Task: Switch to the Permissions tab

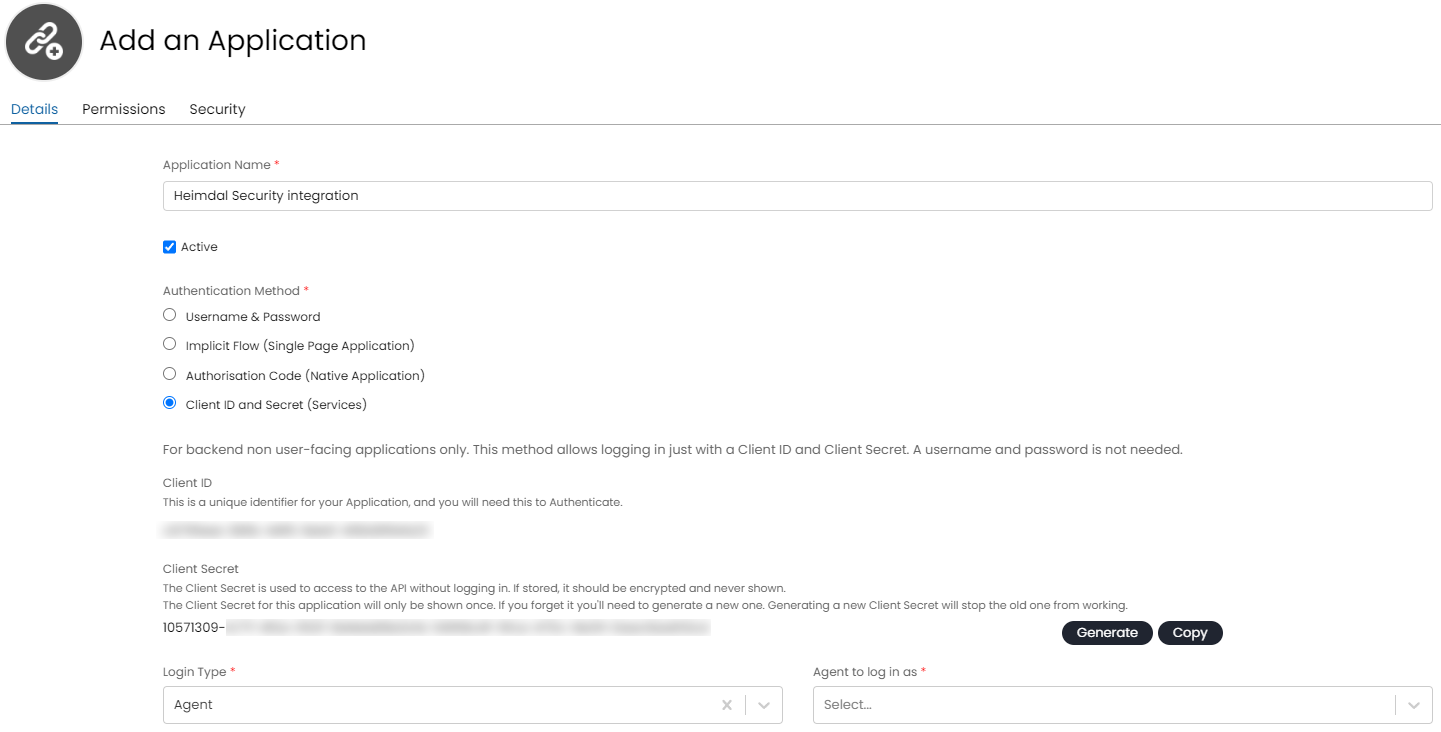Action: pos(124,109)
